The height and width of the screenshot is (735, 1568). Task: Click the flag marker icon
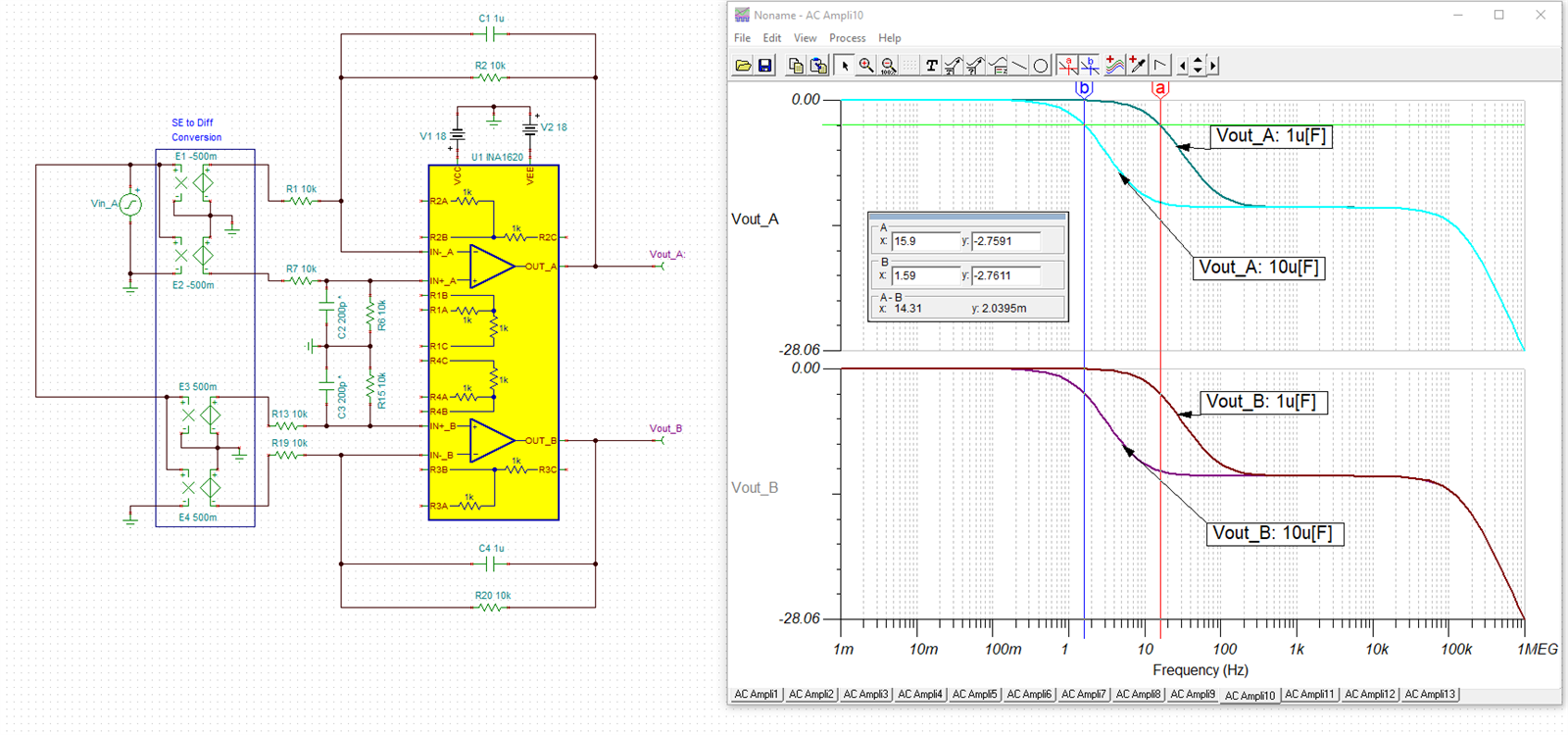1160,66
